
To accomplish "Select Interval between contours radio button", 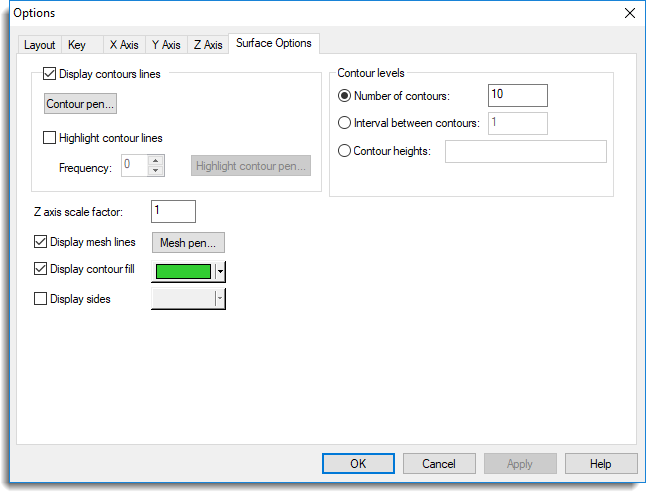I will coord(346,123).
